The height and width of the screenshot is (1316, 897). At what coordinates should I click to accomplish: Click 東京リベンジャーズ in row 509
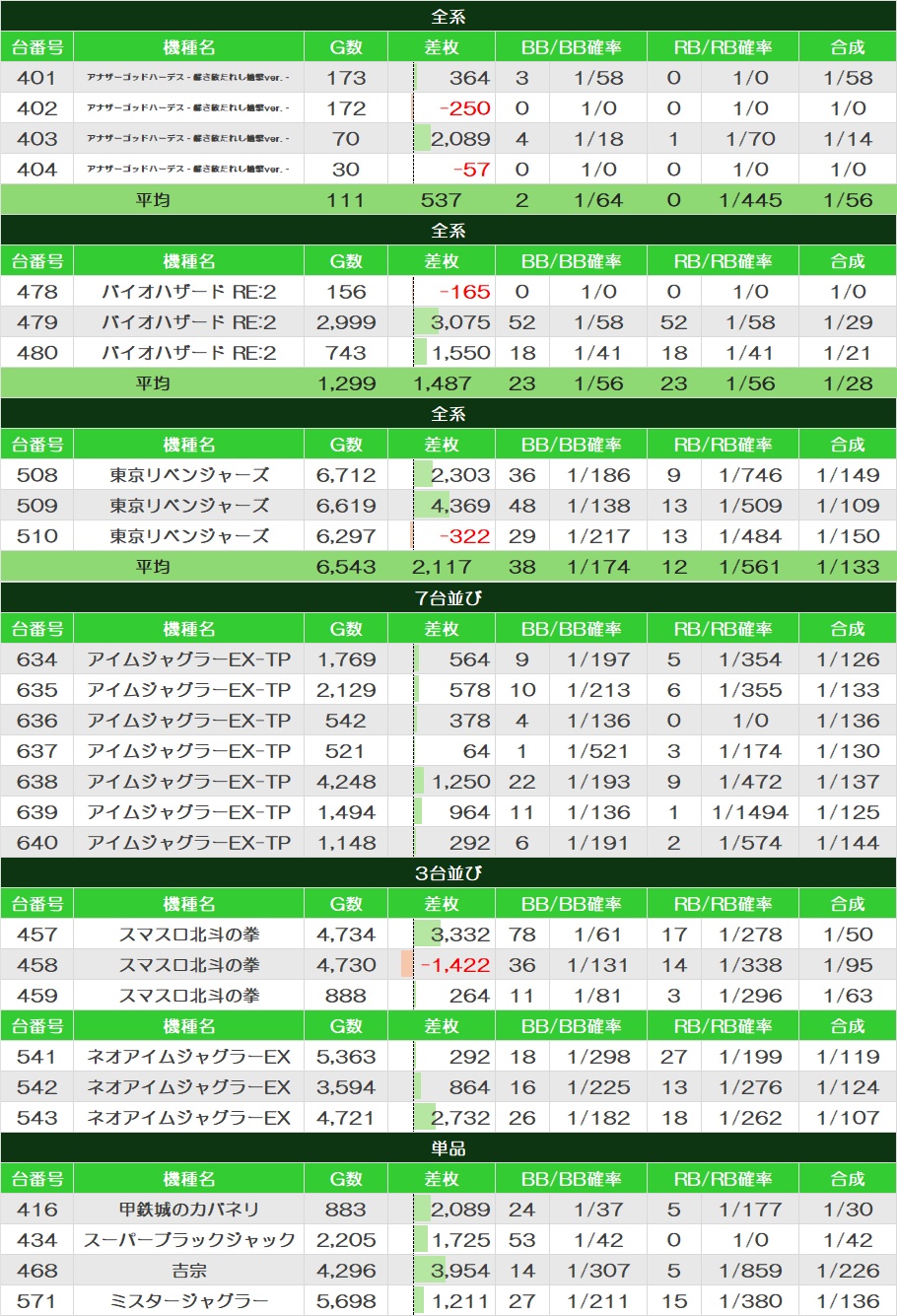[x=188, y=506]
